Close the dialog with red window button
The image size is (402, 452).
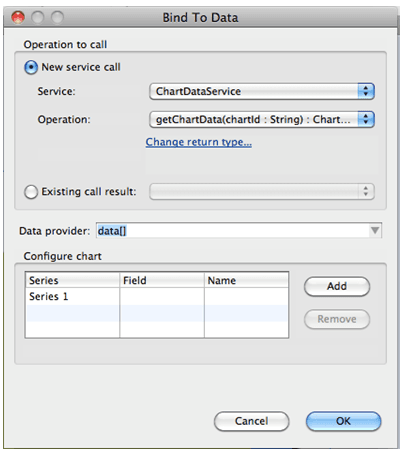[18, 17]
